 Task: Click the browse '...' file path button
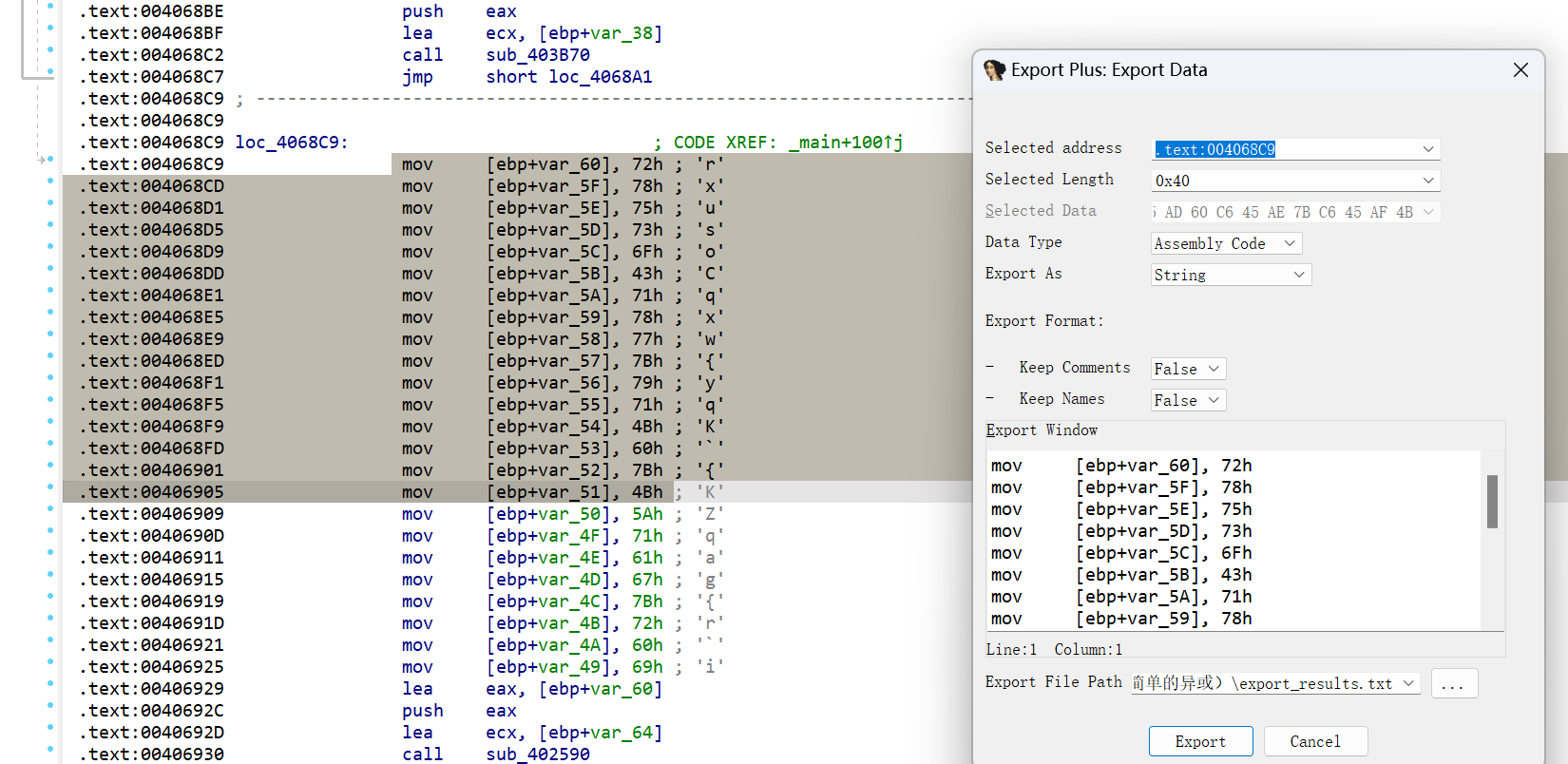pos(1453,684)
